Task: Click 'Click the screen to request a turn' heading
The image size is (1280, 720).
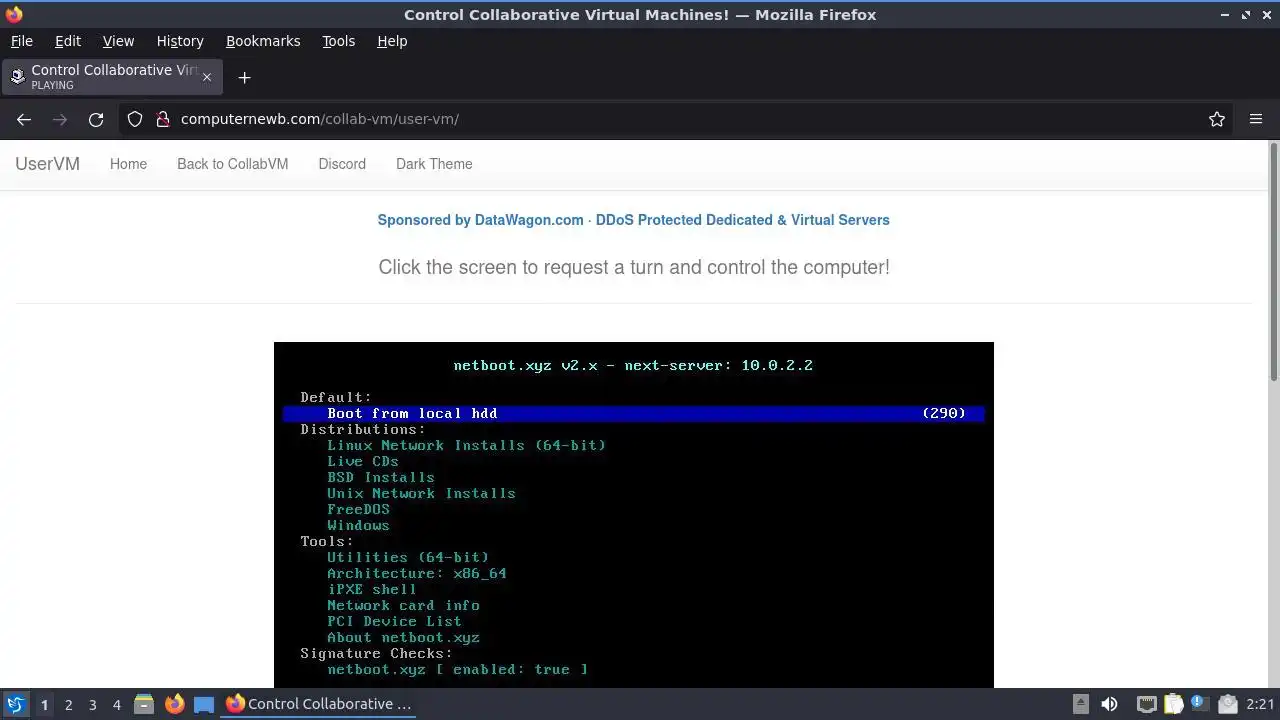Action: (x=634, y=267)
